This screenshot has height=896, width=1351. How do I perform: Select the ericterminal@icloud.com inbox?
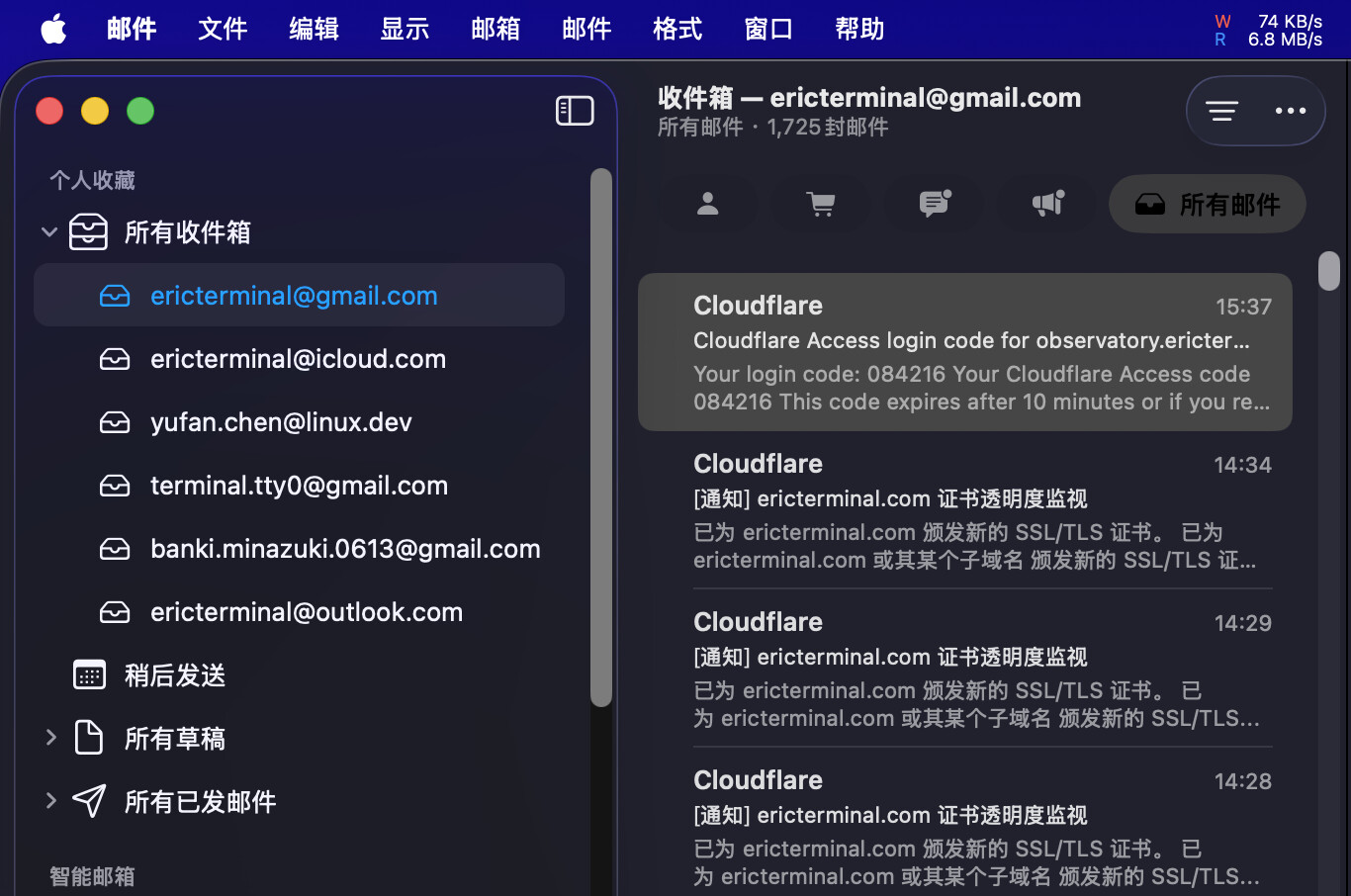[x=299, y=358]
